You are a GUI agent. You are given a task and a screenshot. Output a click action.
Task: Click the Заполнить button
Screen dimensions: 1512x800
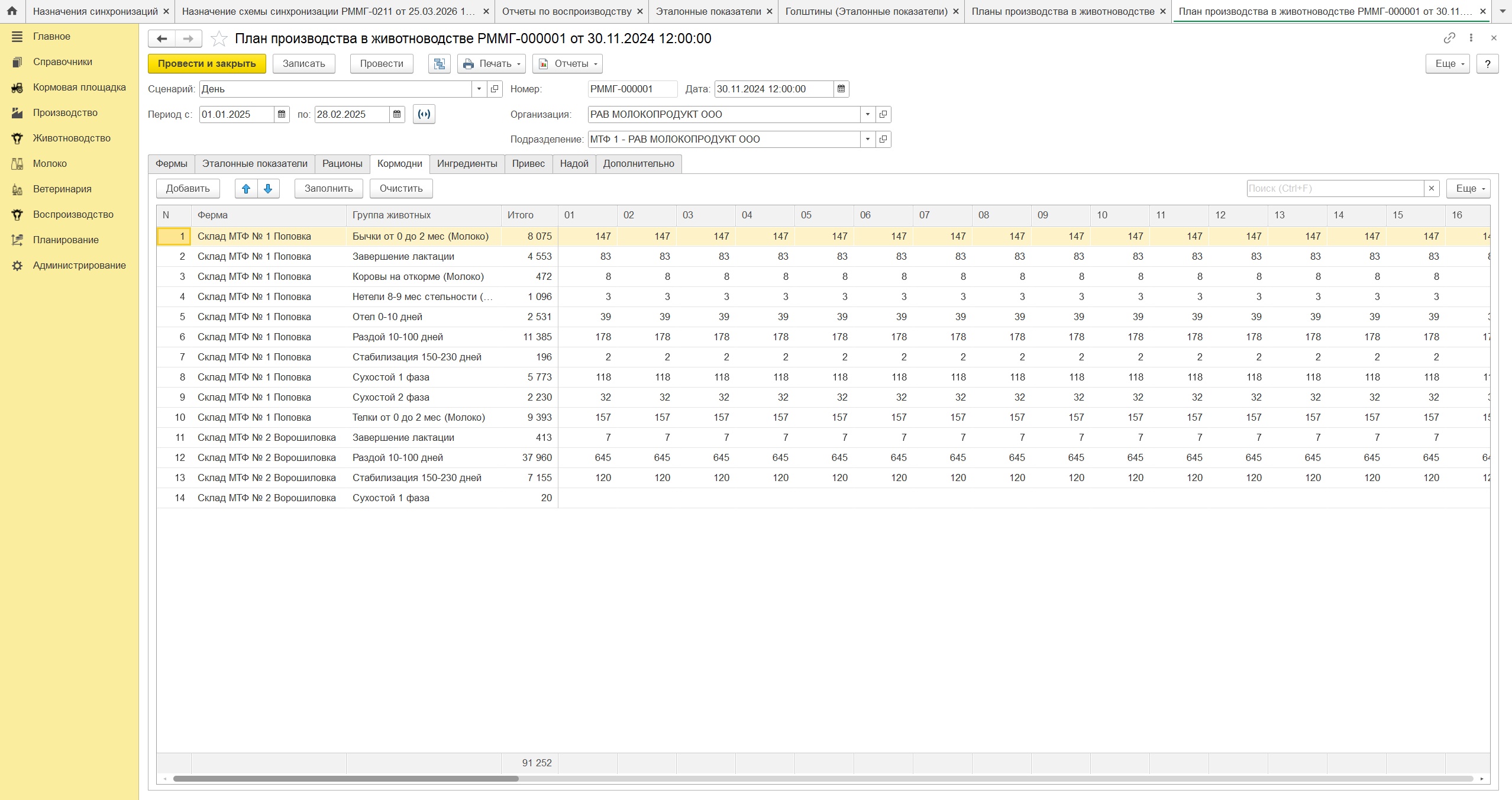click(x=328, y=189)
